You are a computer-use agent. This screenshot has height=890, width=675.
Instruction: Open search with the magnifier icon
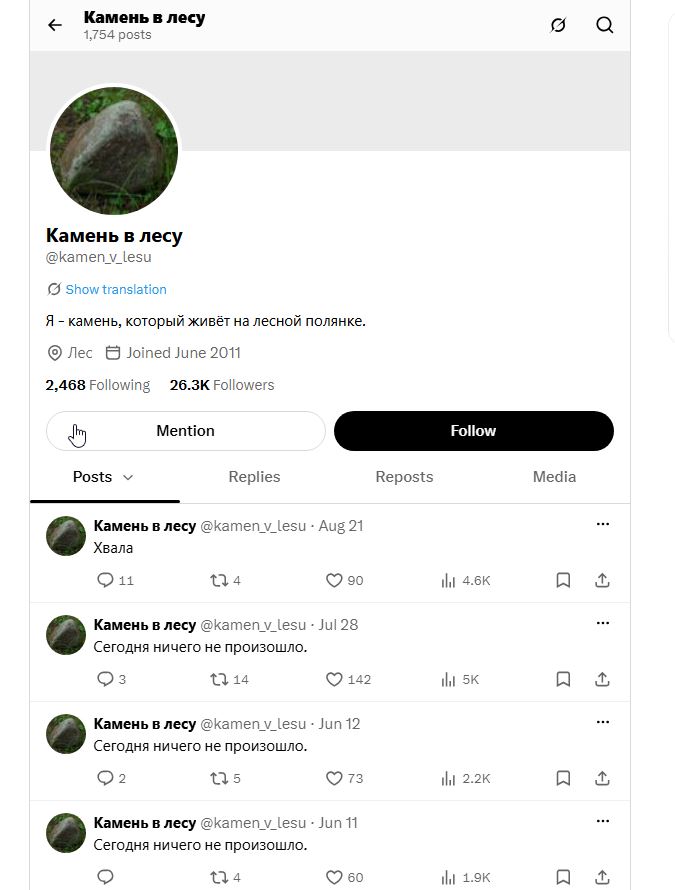(605, 25)
